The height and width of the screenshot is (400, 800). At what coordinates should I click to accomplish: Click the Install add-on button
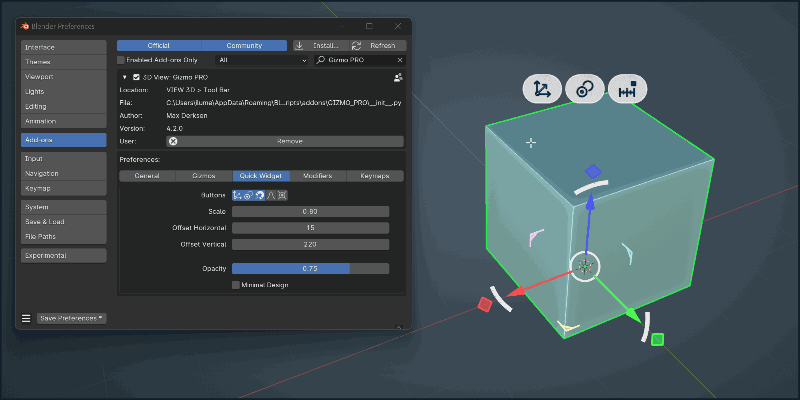[x=319, y=45]
